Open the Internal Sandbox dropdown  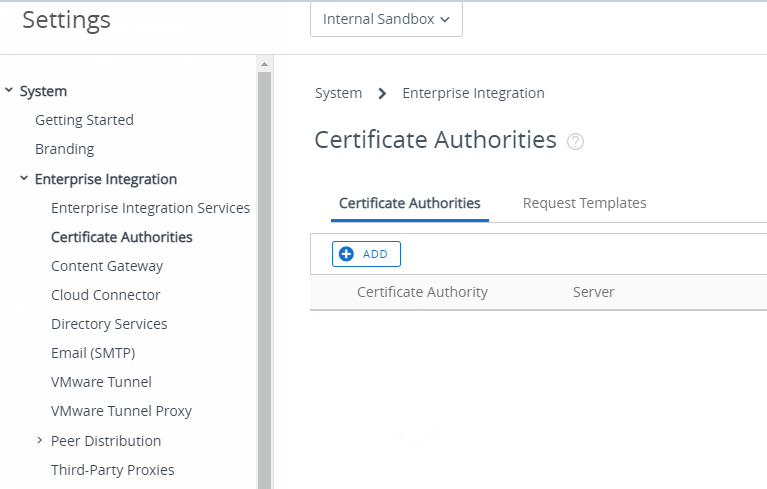[x=386, y=19]
